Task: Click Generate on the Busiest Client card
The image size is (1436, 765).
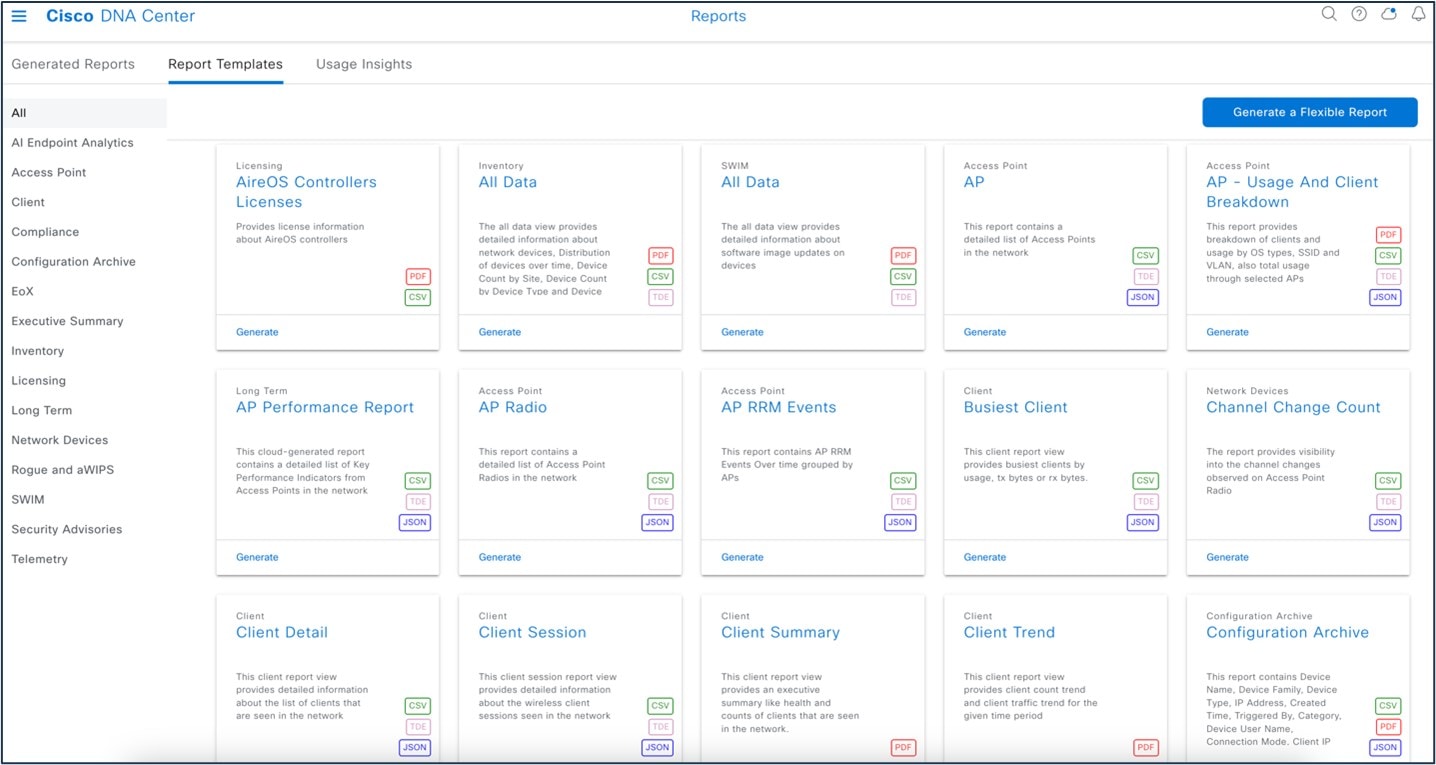Action: pos(985,557)
